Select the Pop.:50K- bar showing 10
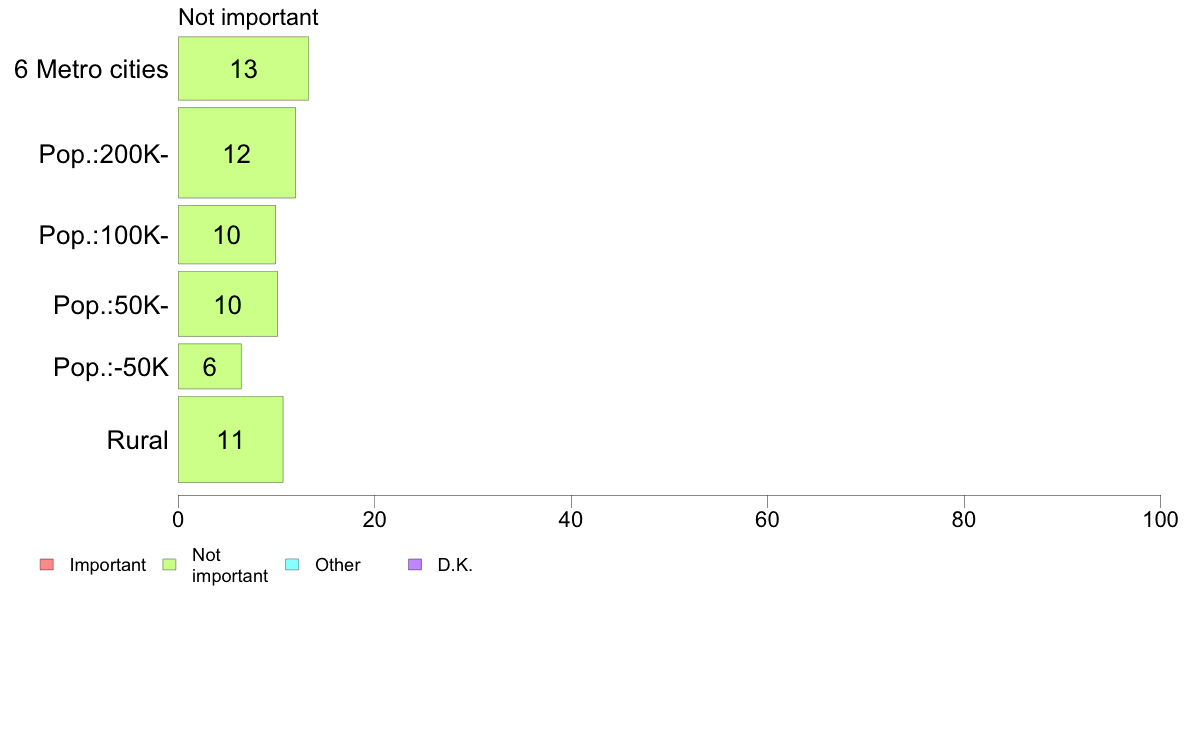The height and width of the screenshot is (736, 1188). tap(228, 304)
